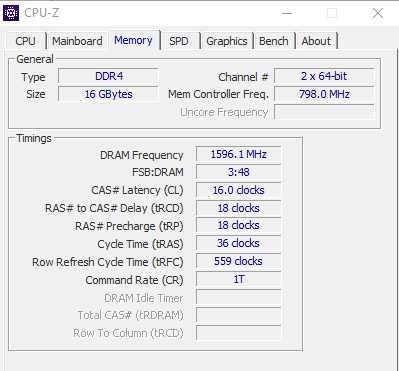Screen dimensions: 399x371
Task: Open the About tab
Action: 316,41
